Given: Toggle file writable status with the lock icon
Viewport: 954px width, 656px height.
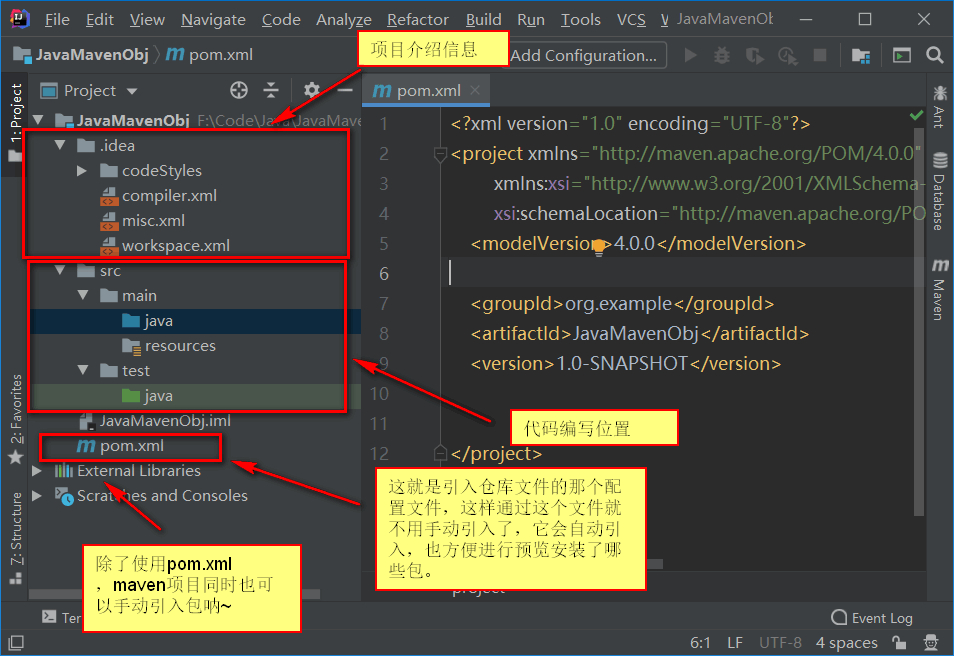Looking at the screenshot, I should pos(900,643).
